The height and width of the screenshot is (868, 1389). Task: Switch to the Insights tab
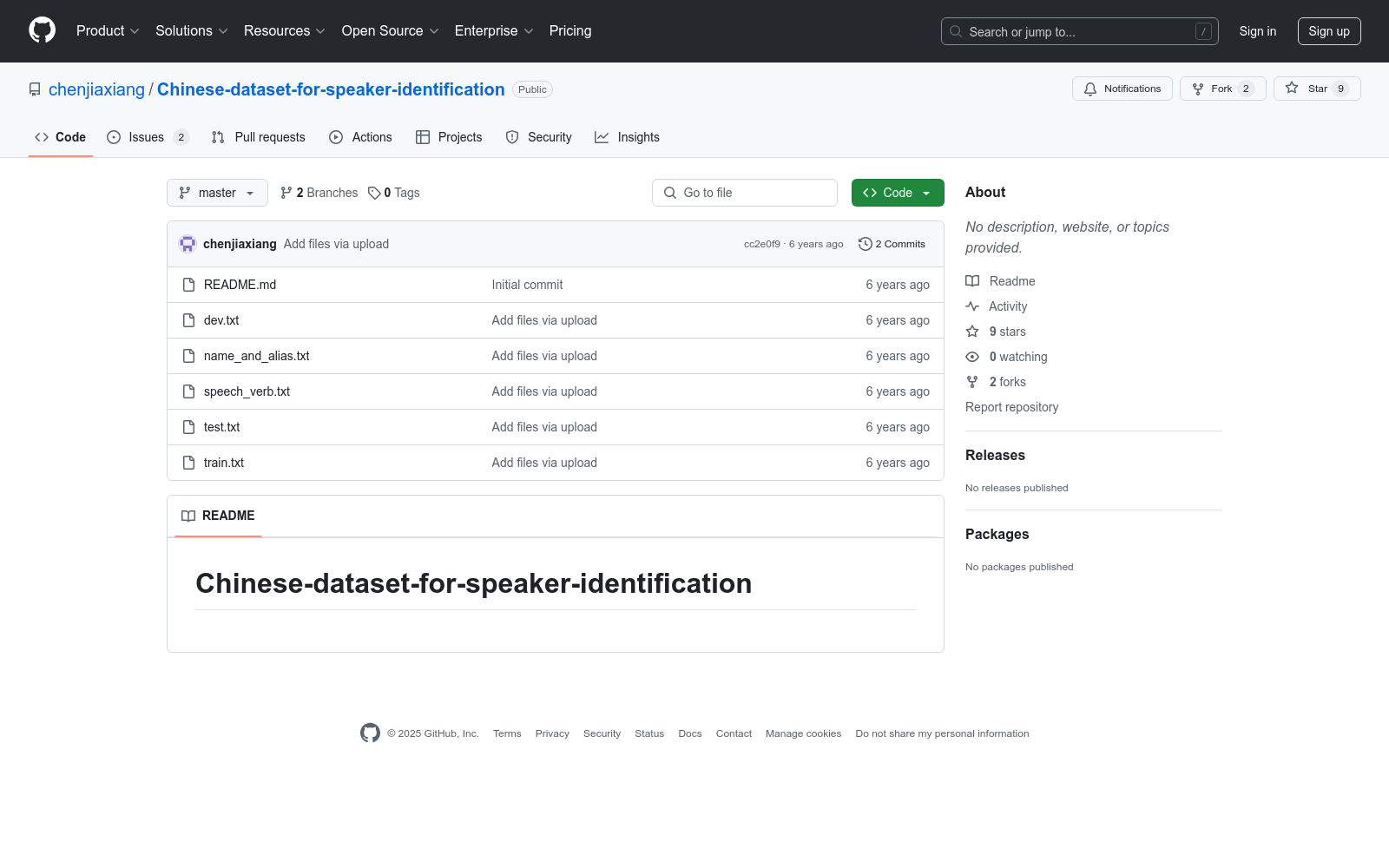coord(628,137)
